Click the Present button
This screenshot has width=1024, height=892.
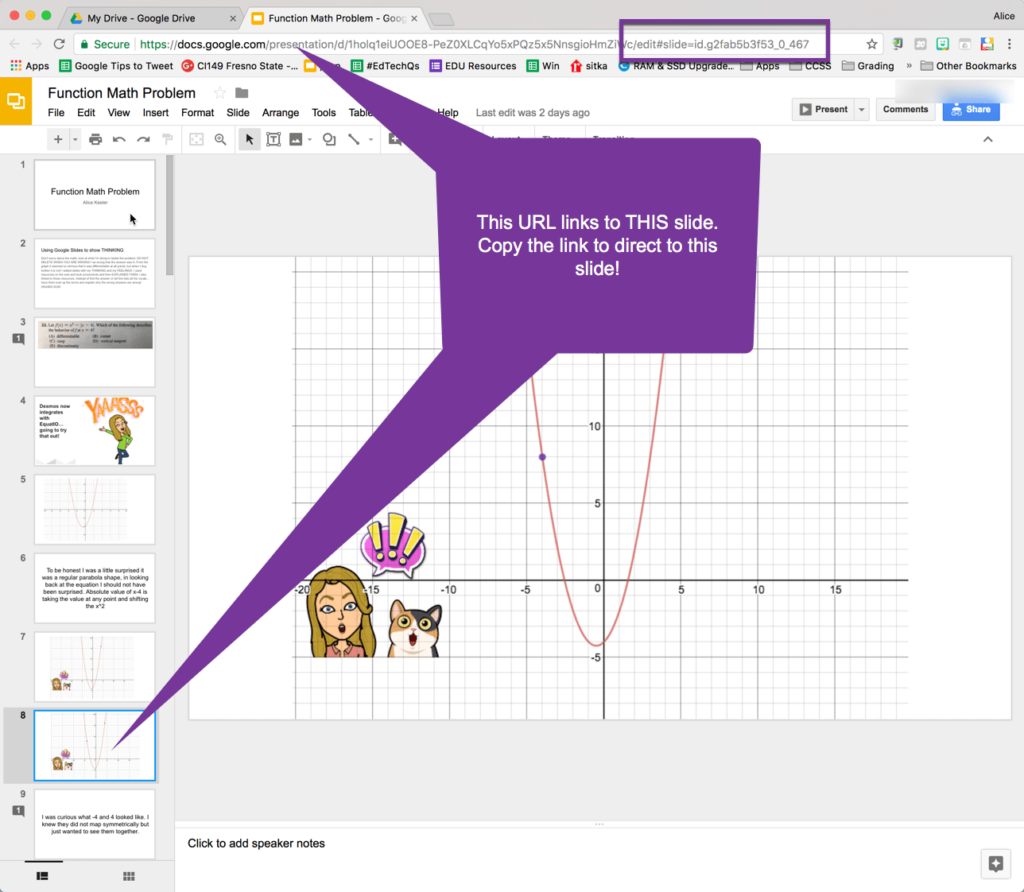pos(823,109)
